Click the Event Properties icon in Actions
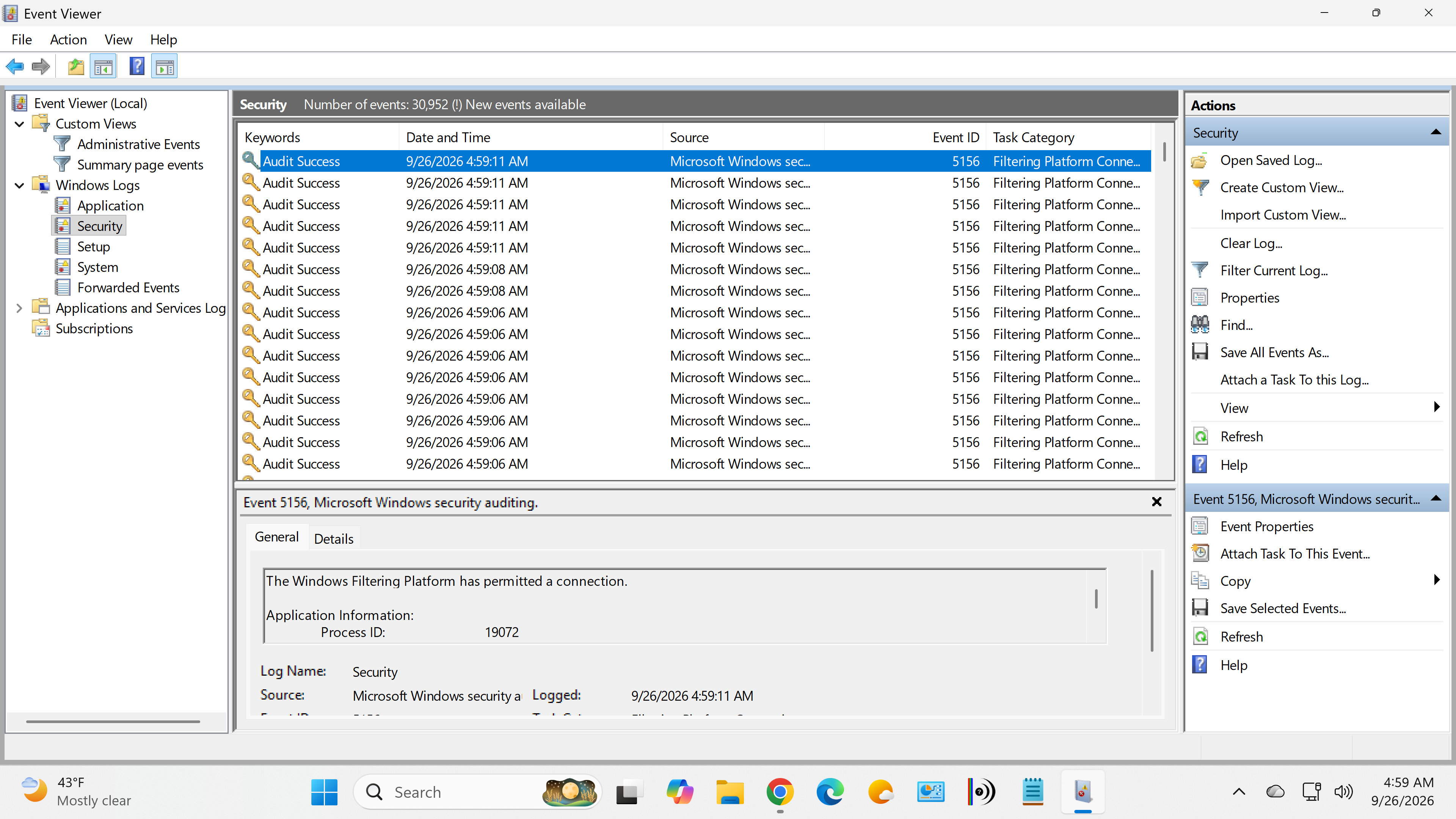1456x819 pixels. [x=1200, y=526]
